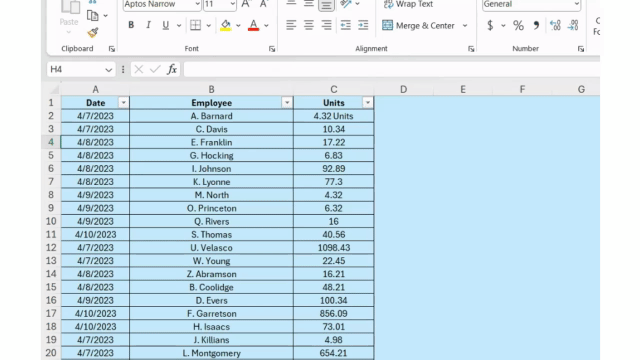The image size is (640, 360).
Task: Center align text horizontally
Action: (309, 25)
